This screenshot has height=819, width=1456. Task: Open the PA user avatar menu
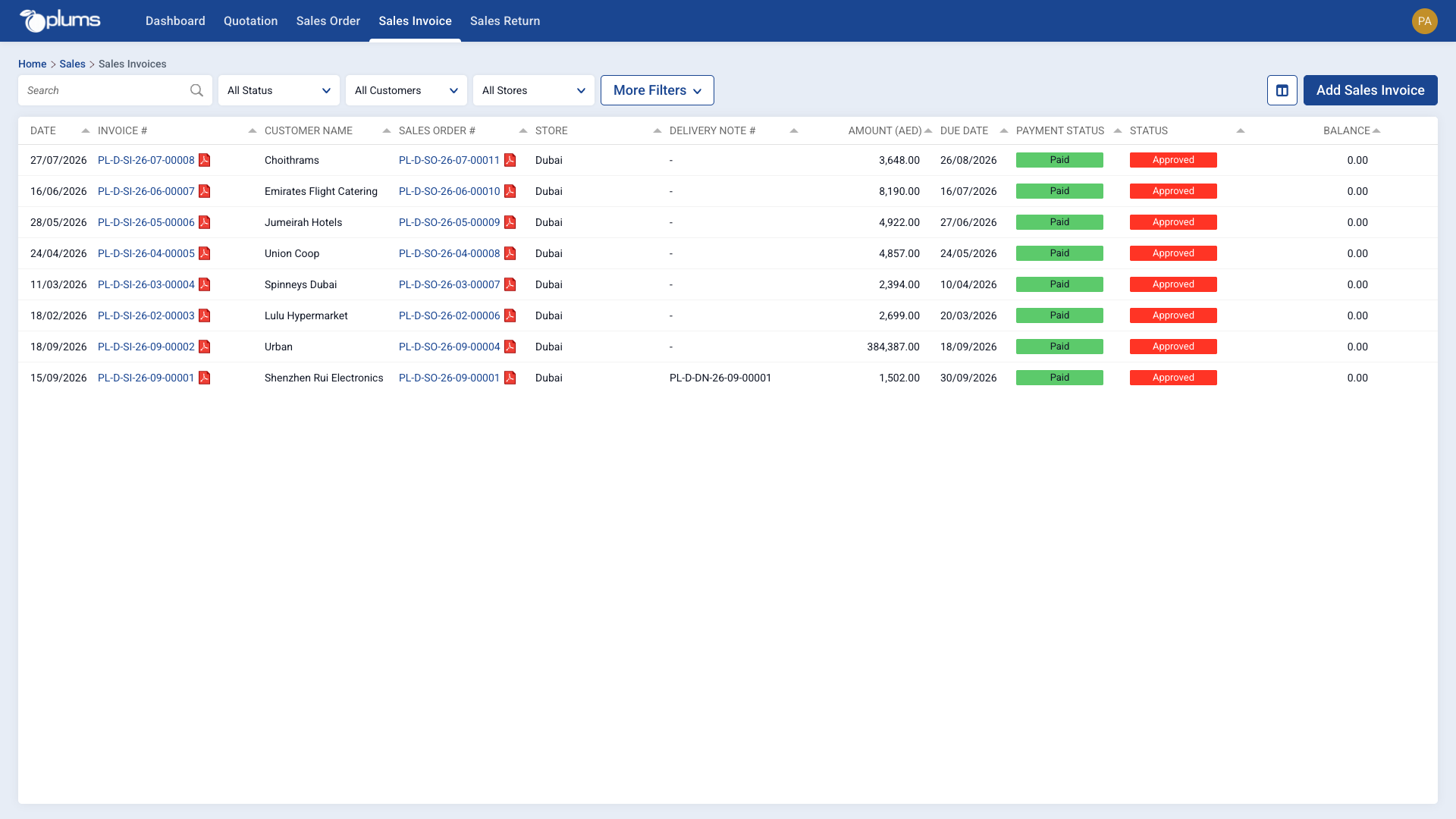(x=1424, y=21)
